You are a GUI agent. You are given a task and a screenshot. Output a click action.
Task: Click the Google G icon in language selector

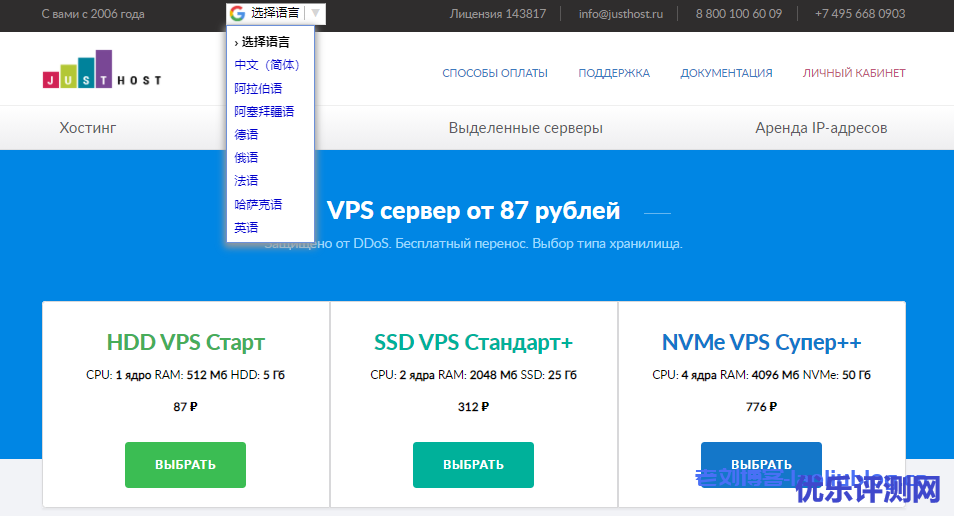pyautogui.click(x=237, y=14)
